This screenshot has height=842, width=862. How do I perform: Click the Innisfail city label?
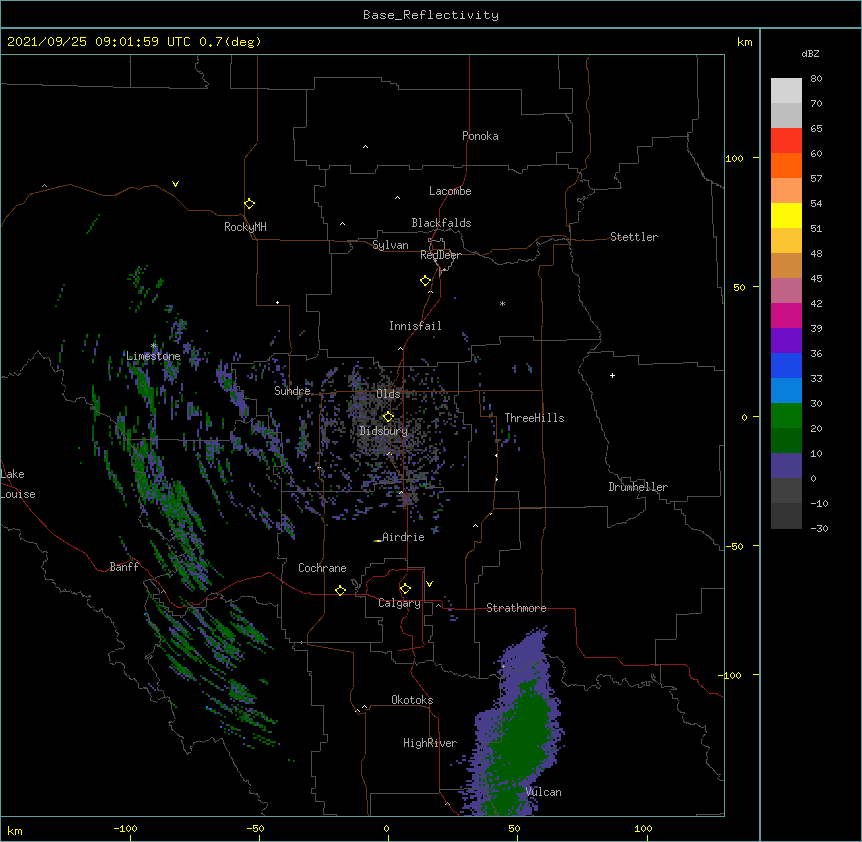415,326
